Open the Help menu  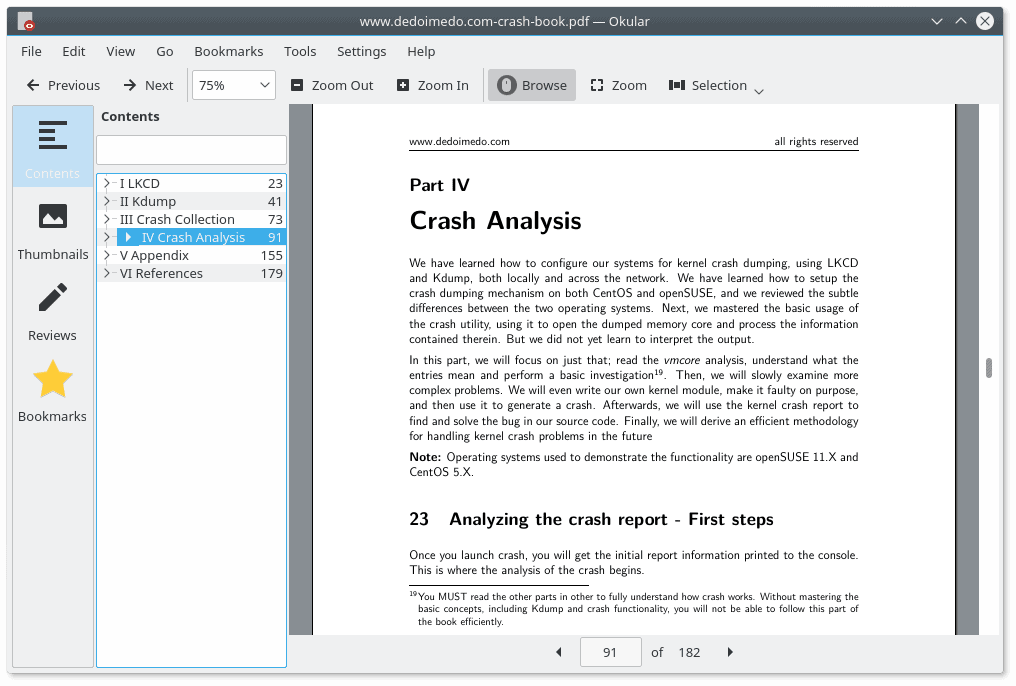pyautogui.click(x=421, y=51)
